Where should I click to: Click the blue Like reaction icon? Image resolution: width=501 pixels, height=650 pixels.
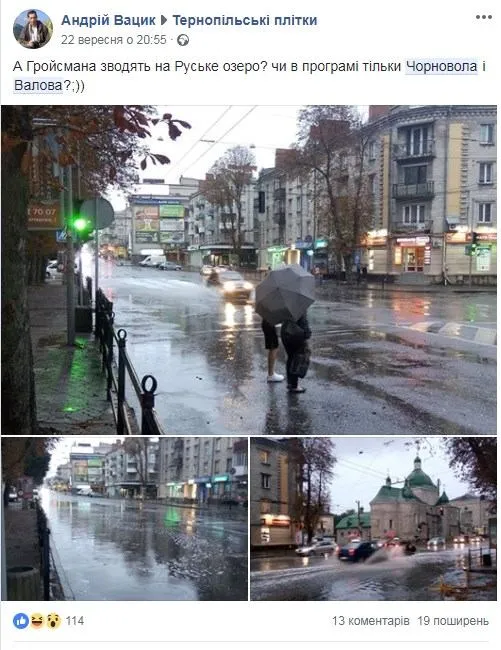(21, 621)
